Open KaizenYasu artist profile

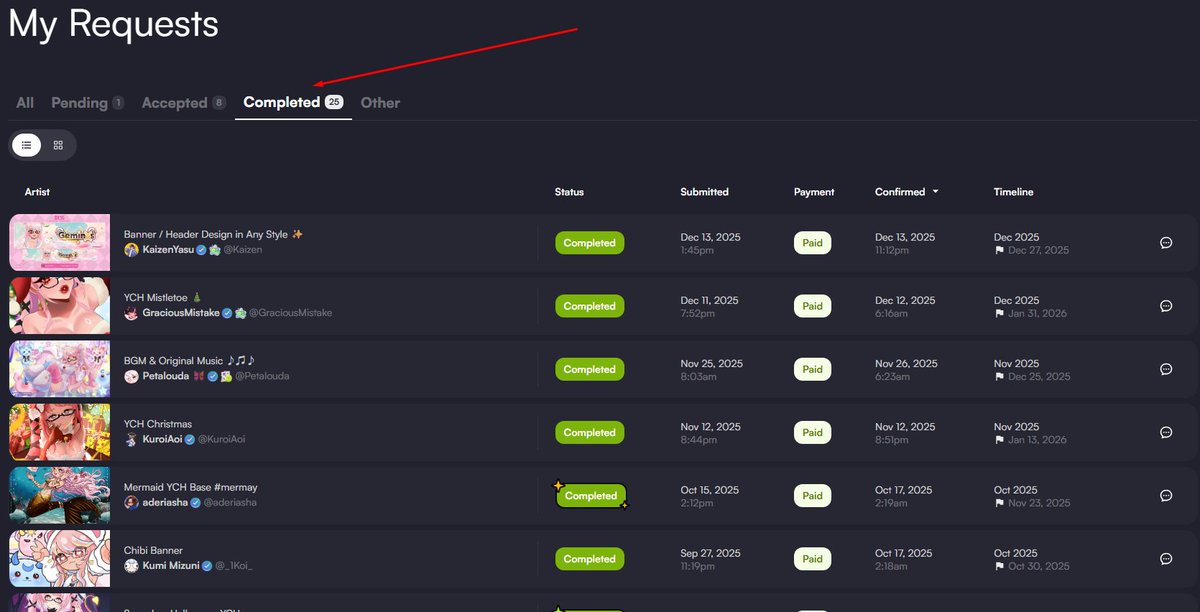[x=168, y=249]
